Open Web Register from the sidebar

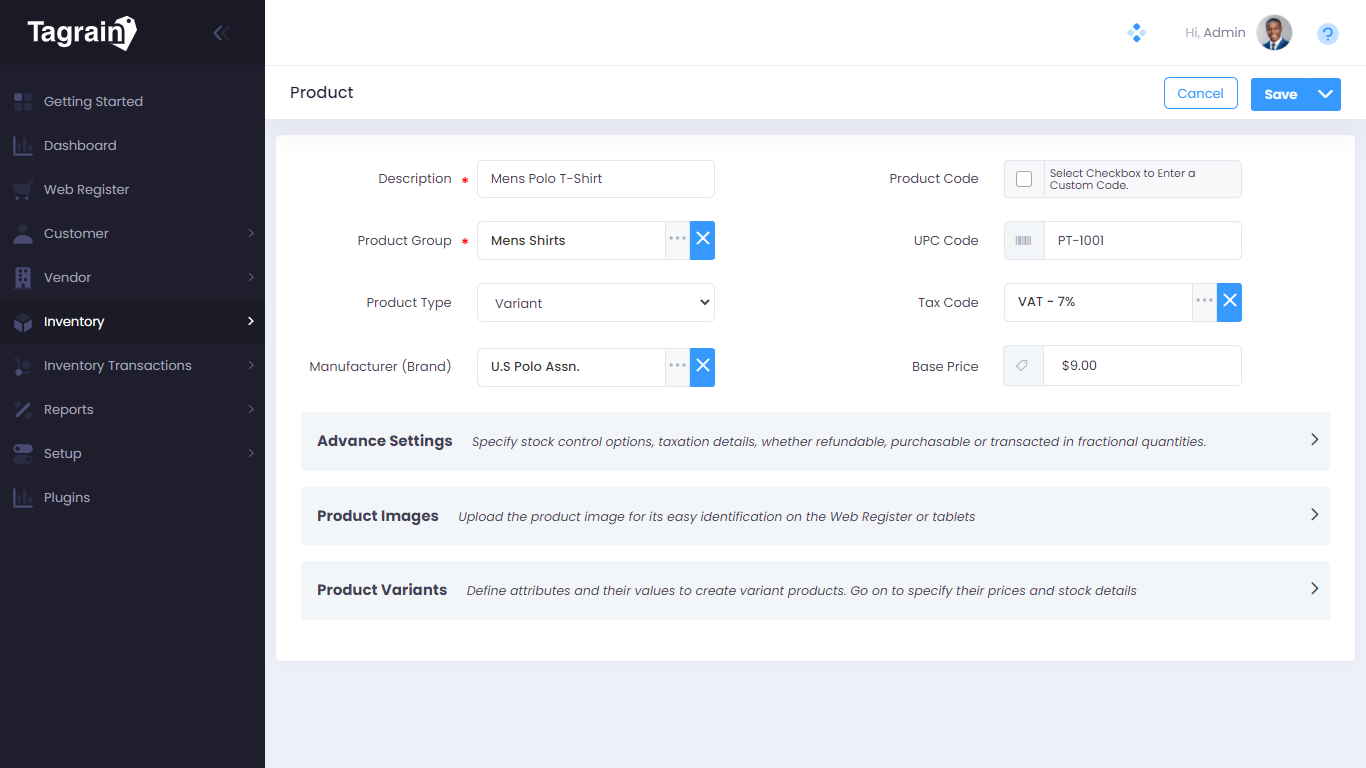coord(86,190)
